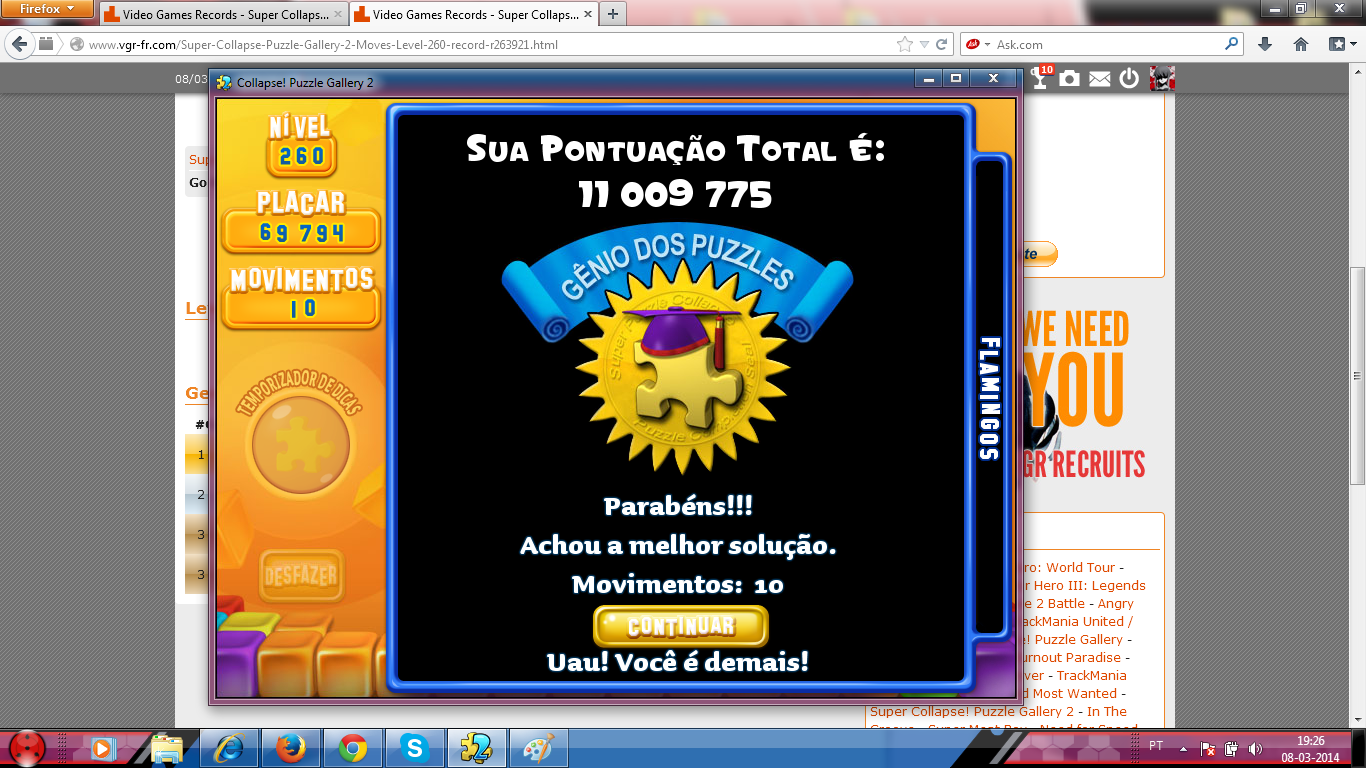Reload the page using the refresh icon
The height and width of the screenshot is (768, 1366).
942,44
